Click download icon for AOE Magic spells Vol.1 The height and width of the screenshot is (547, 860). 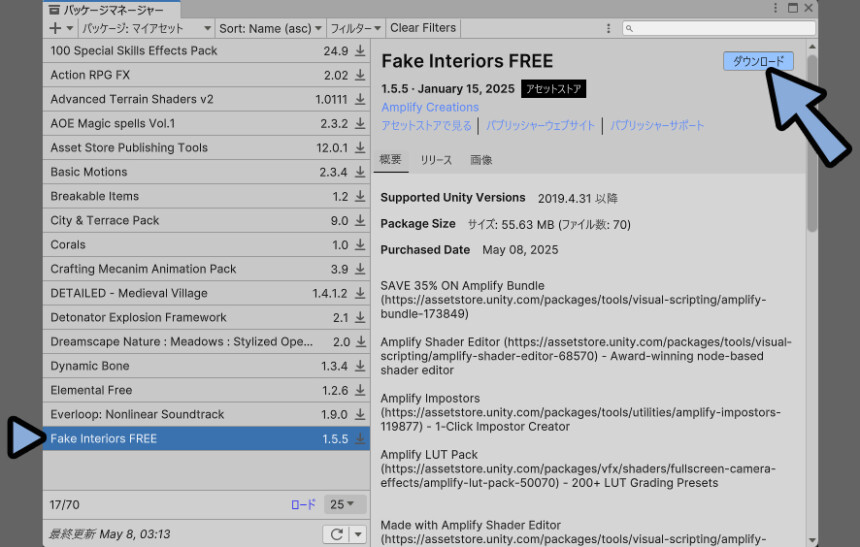pos(360,123)
